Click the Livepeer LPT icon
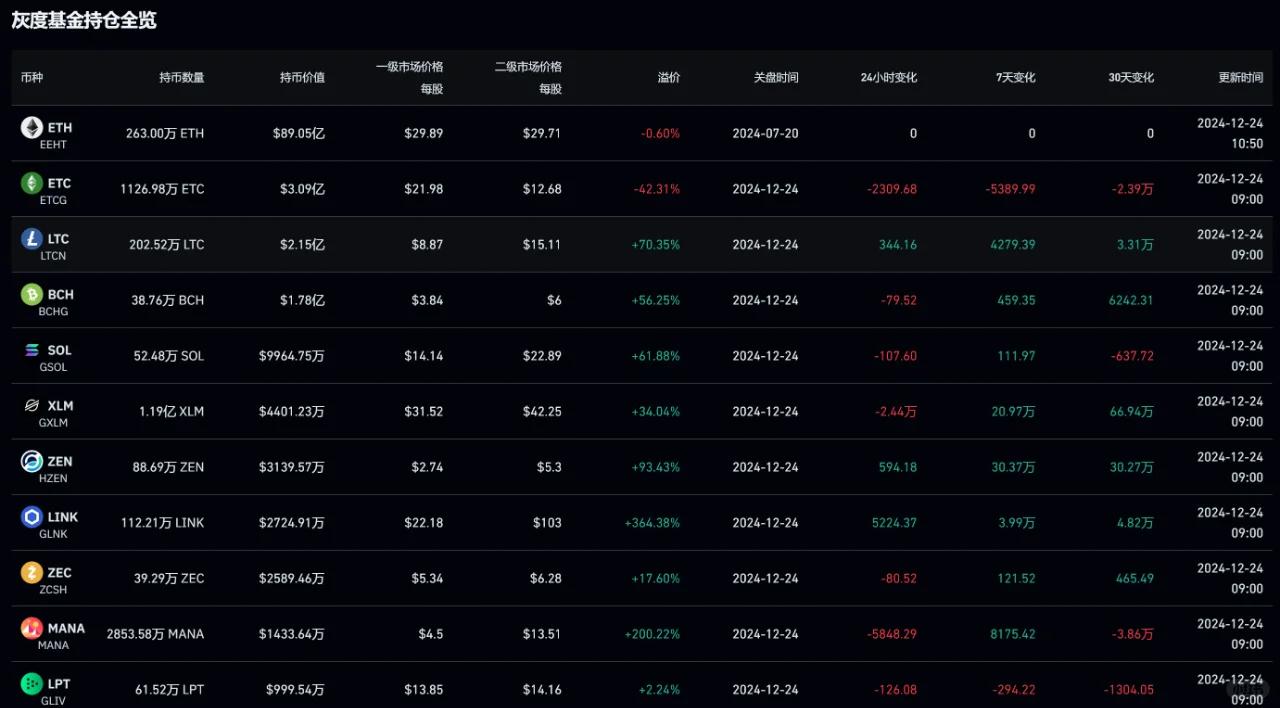The width and height of the screenshot is (1280, 708). [31, 684]
